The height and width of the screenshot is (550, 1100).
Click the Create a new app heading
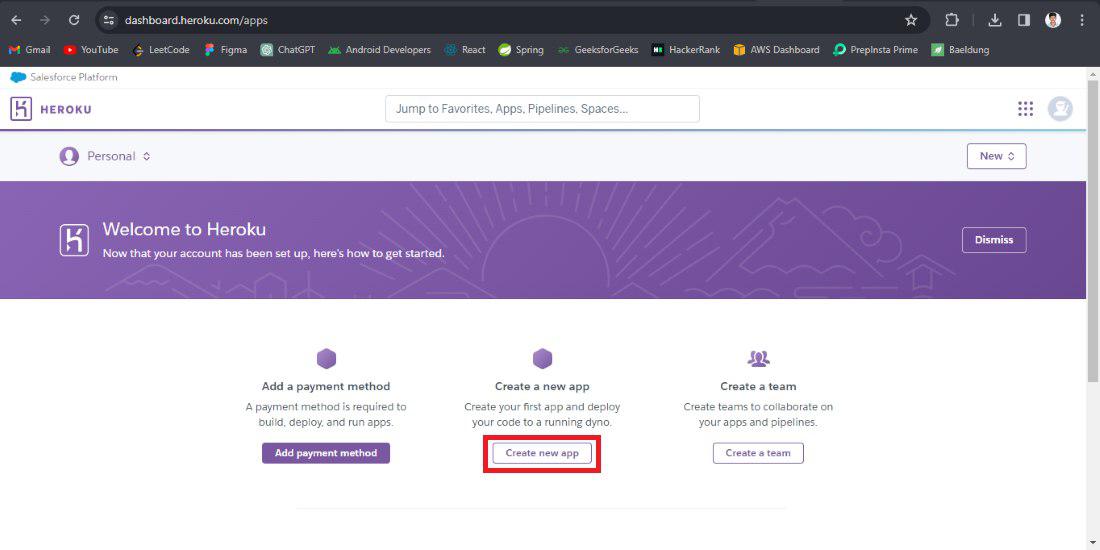click(542, 387)
